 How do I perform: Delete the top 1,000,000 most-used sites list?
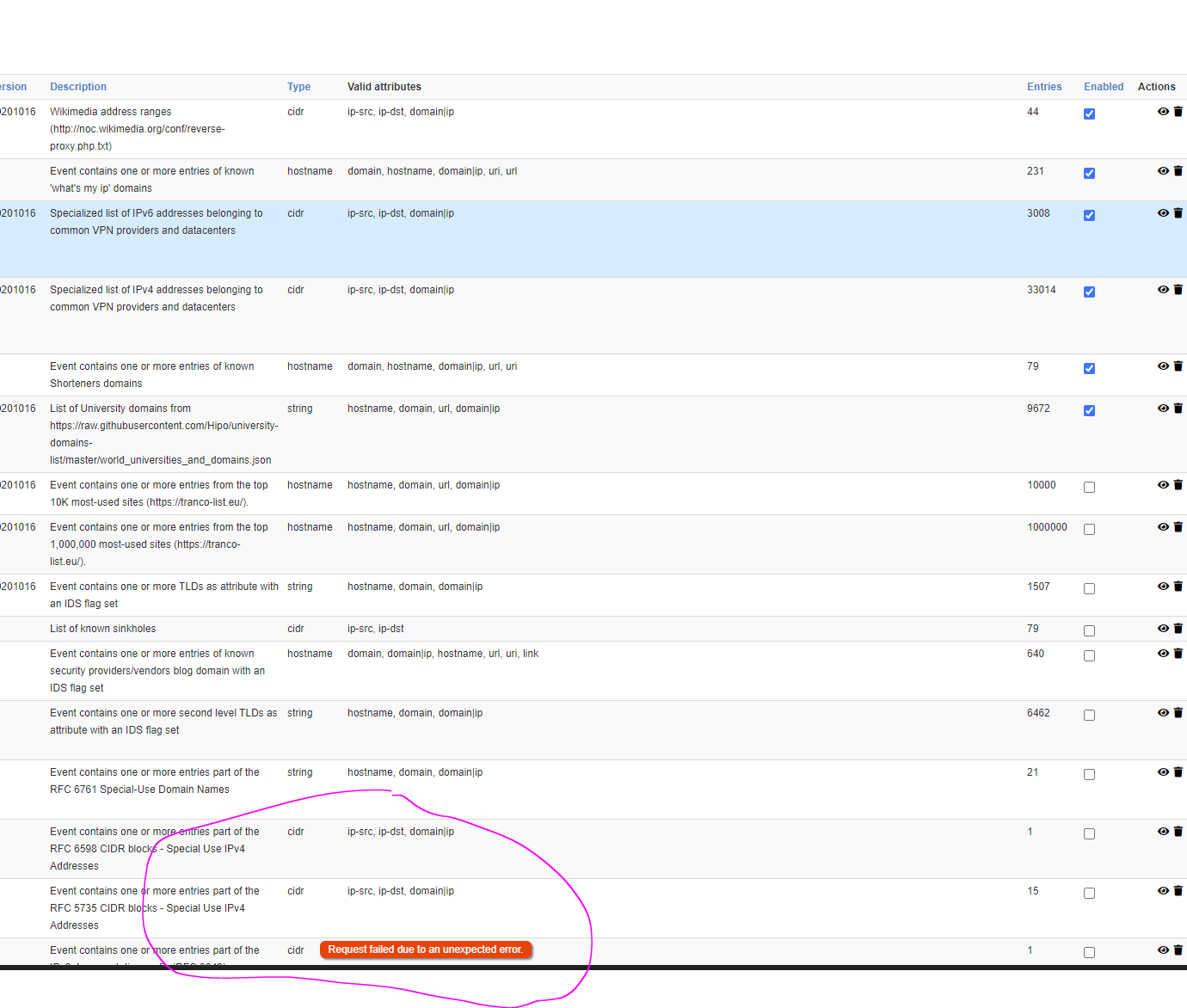click(1178, 527)
